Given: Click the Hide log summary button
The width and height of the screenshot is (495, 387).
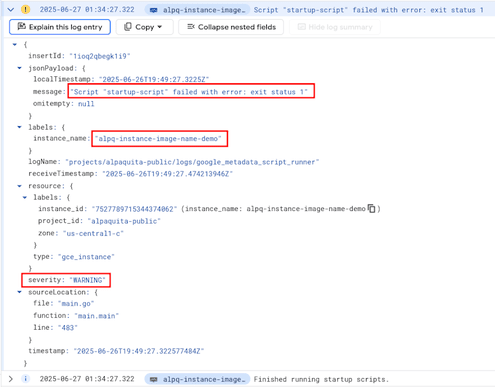Looking at the screenshot, I should (x=335, y=27).
